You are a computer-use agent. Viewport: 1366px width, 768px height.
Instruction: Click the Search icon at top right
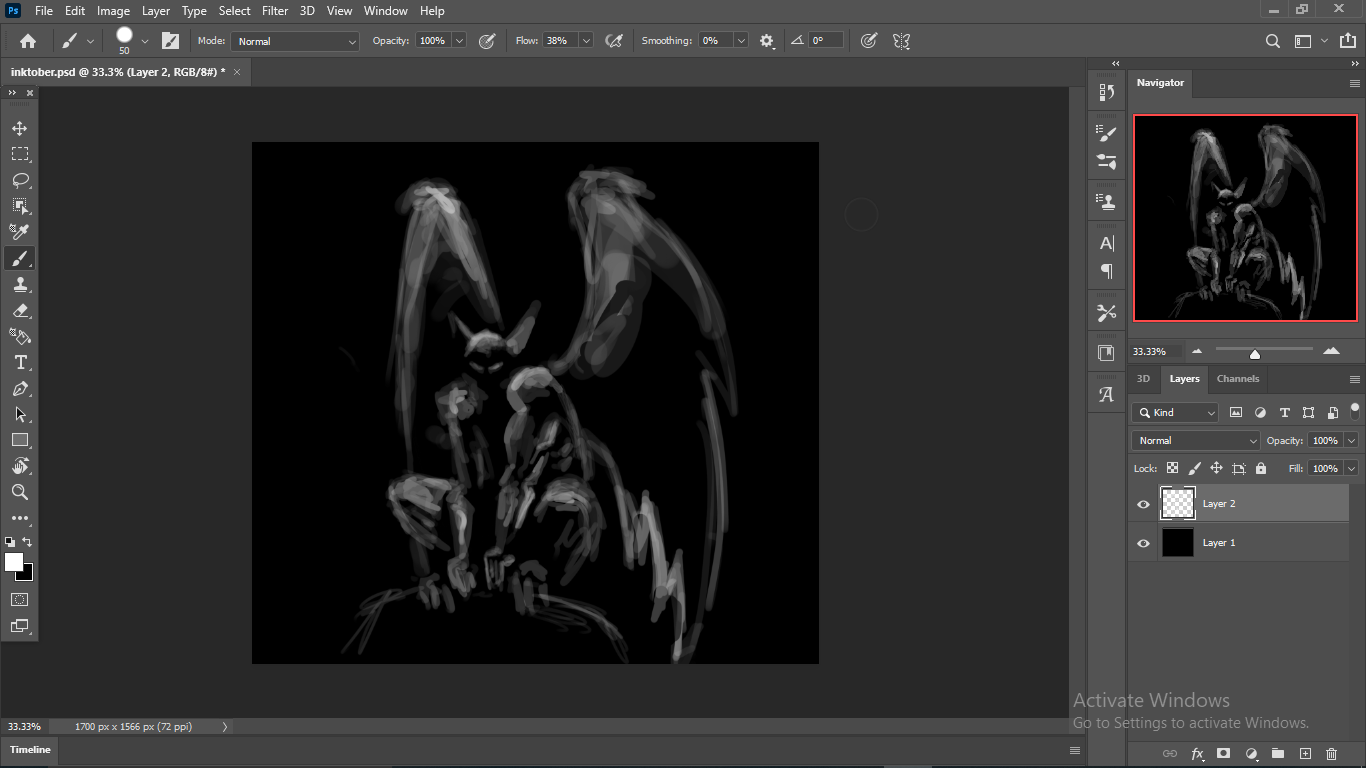[x=1273, y=41]
